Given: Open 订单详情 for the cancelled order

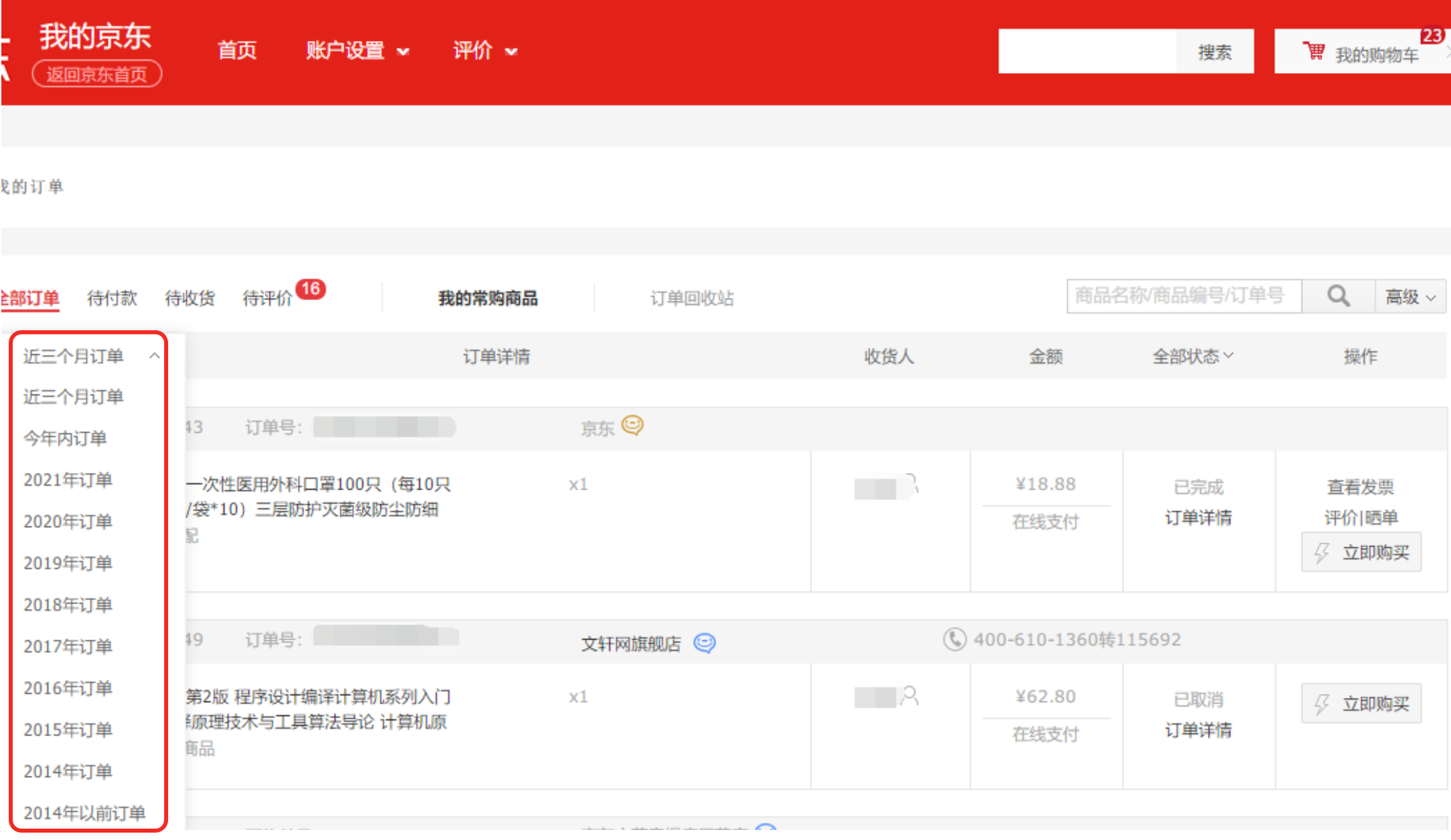Looking at the screenshot, I should (1198, 730).
